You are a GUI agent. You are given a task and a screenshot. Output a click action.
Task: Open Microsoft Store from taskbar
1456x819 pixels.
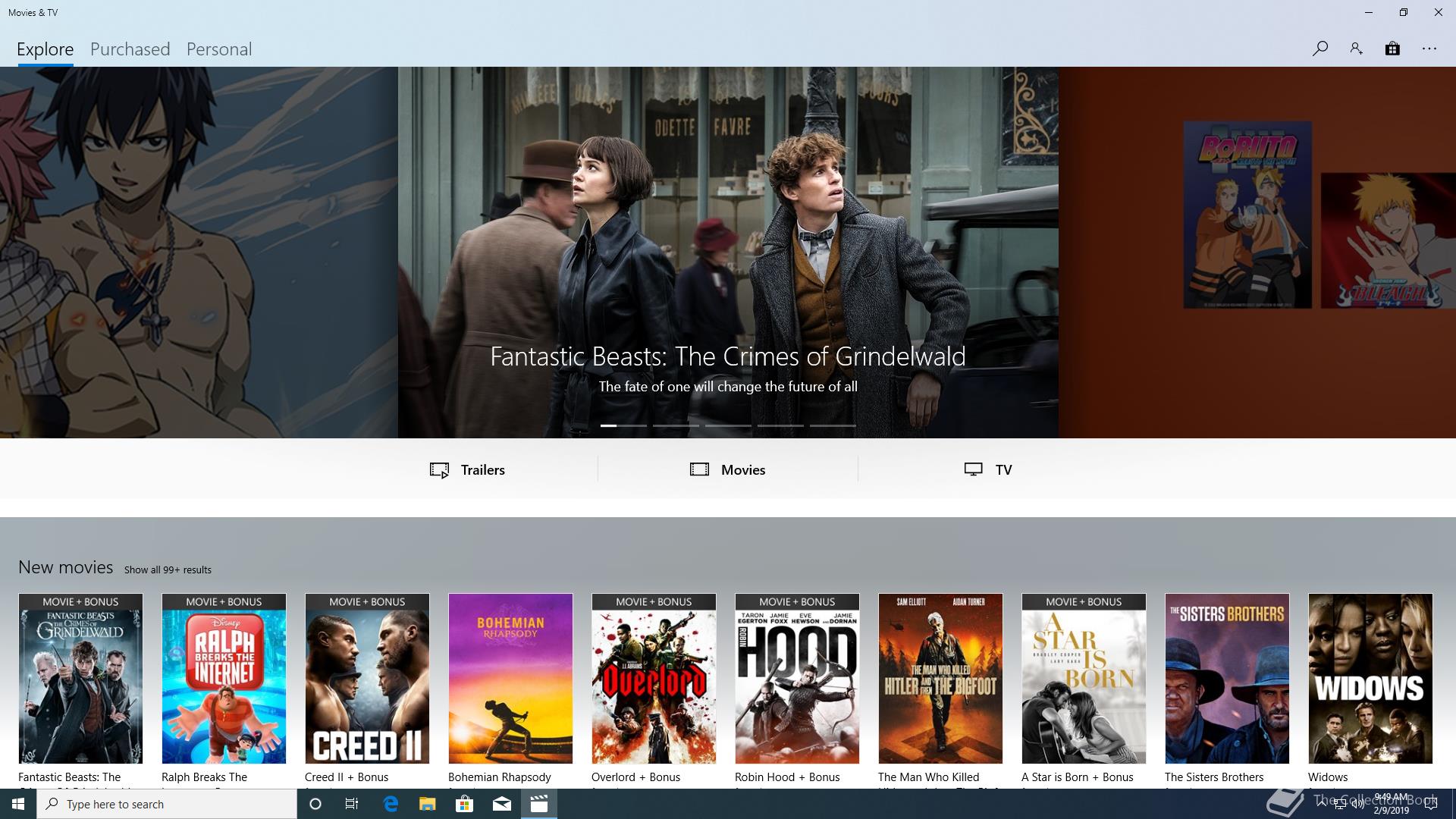465,804
